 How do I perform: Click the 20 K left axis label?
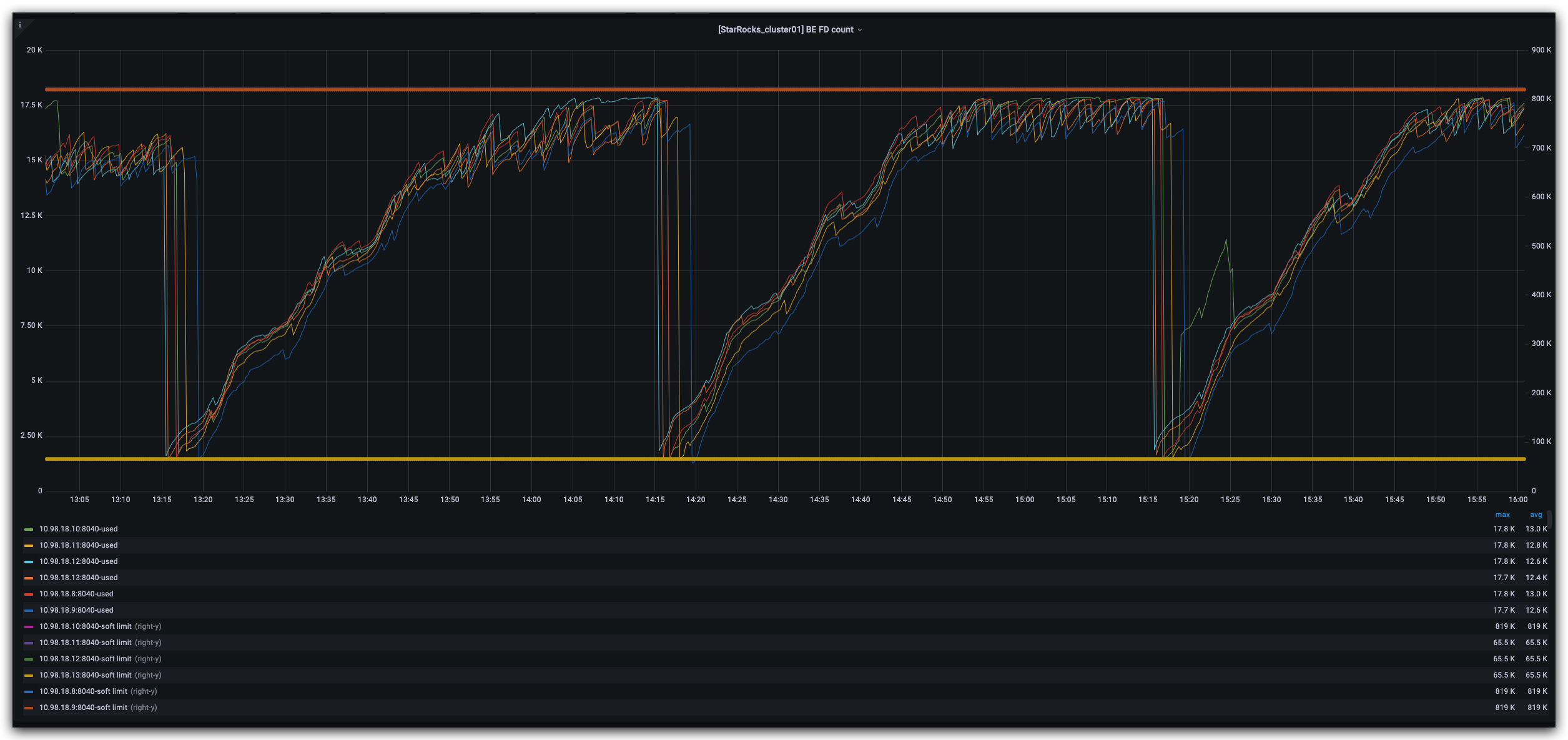coord(34,50)
